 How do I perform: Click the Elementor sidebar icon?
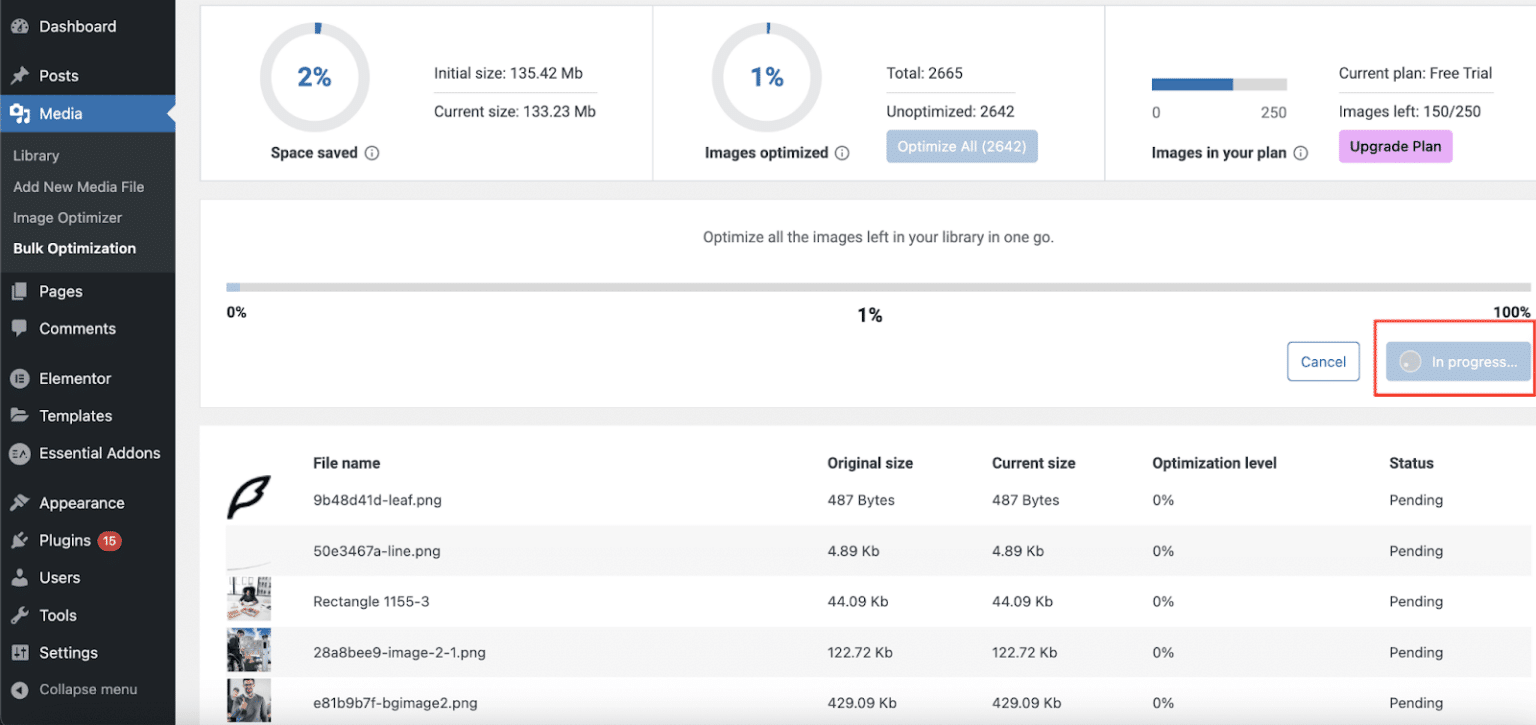22,378
